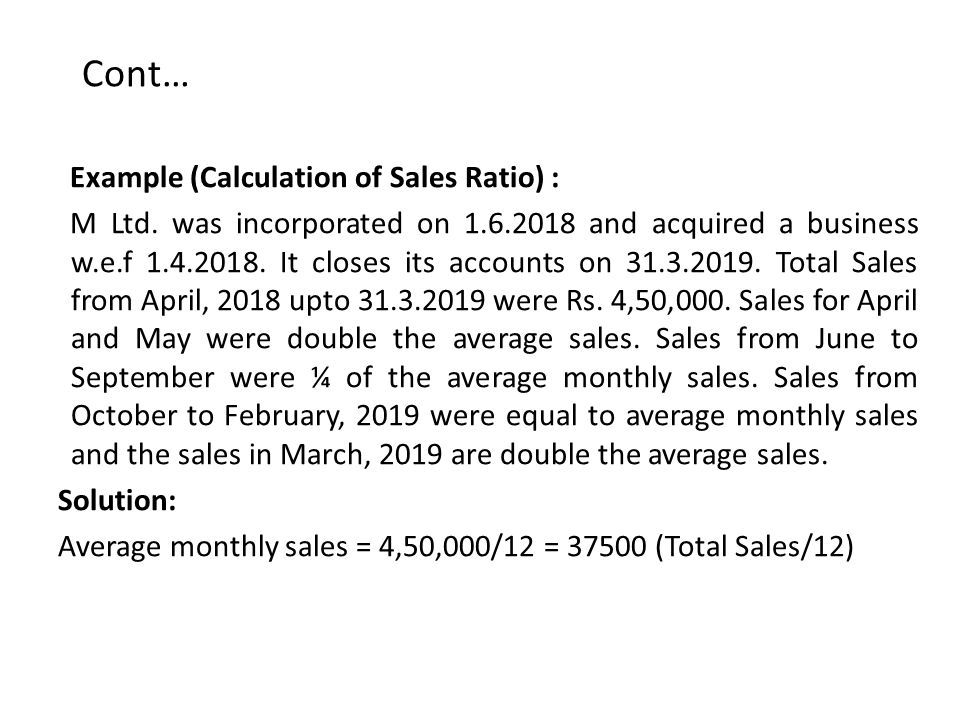Click the result '37500' in the solution
The width and height of the screenshot is (960, 720).
point(606,546)
